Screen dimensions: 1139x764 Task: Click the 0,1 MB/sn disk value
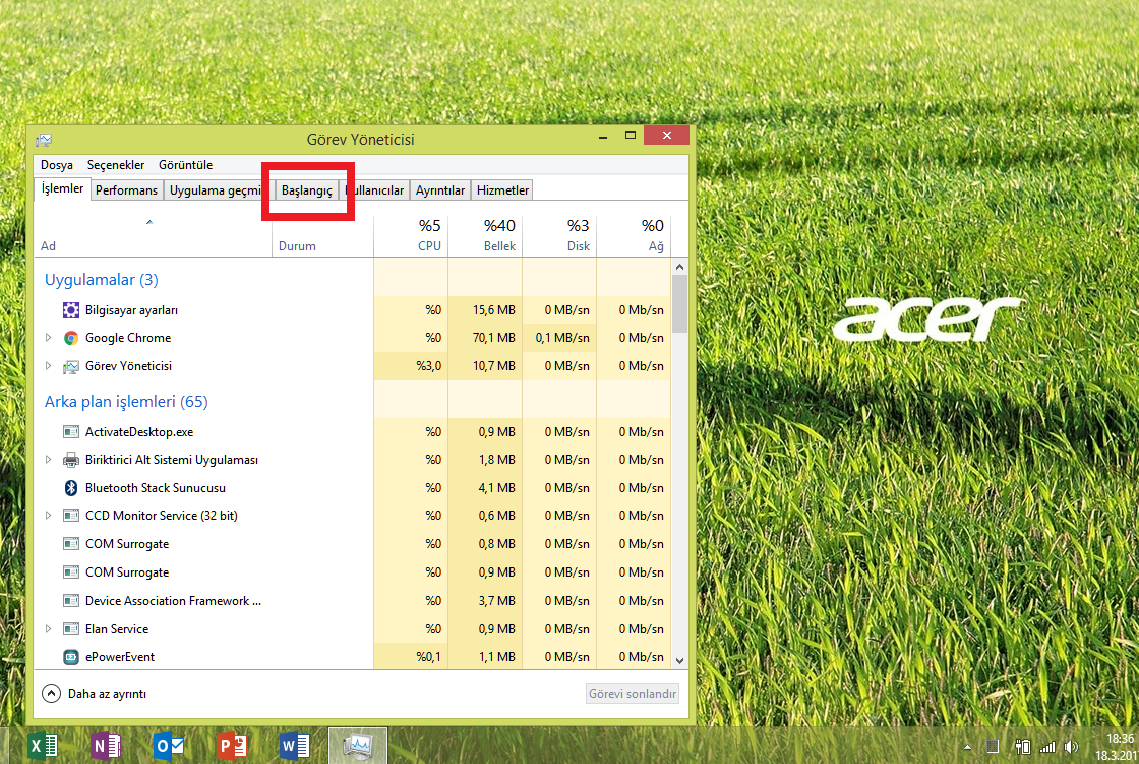click(563, 338)
